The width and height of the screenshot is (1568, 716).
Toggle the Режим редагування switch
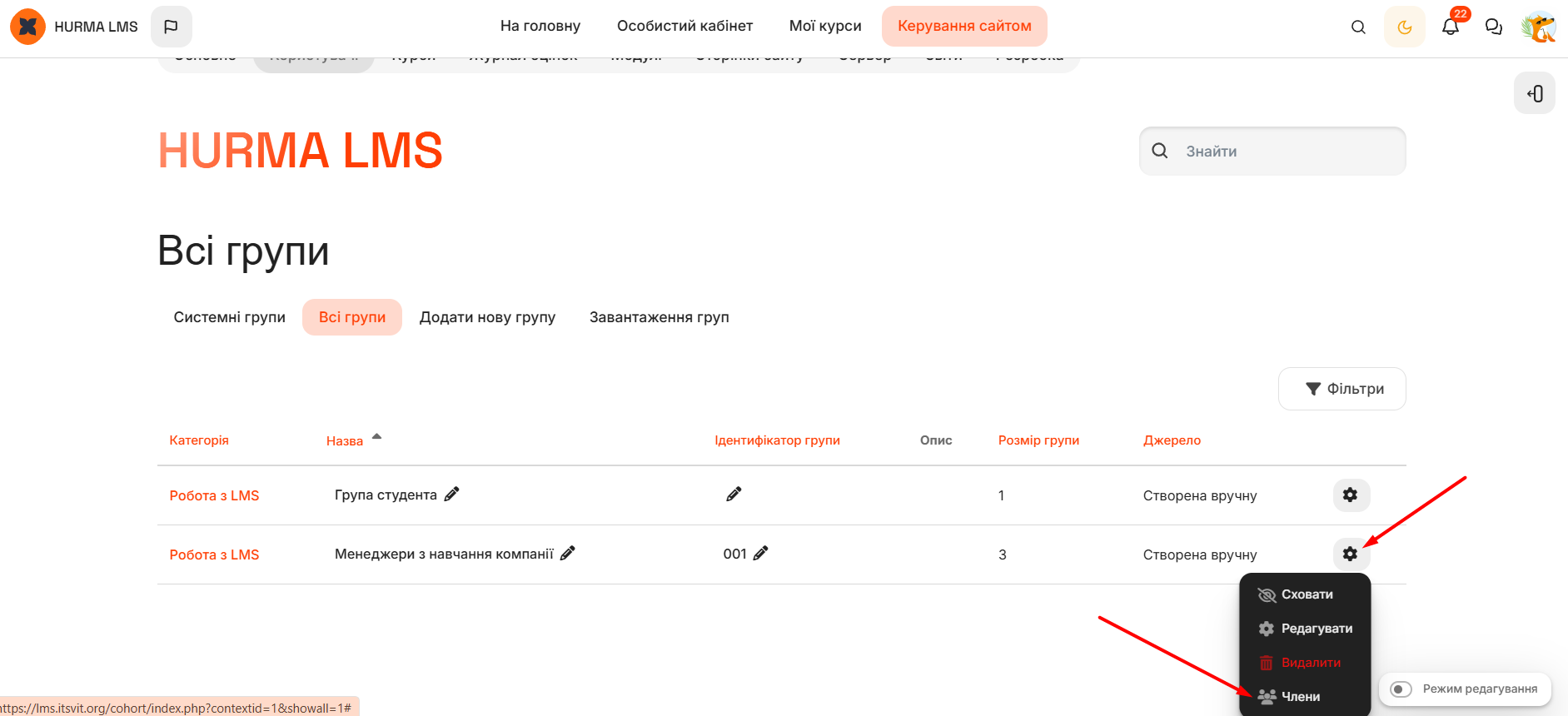1401,689
